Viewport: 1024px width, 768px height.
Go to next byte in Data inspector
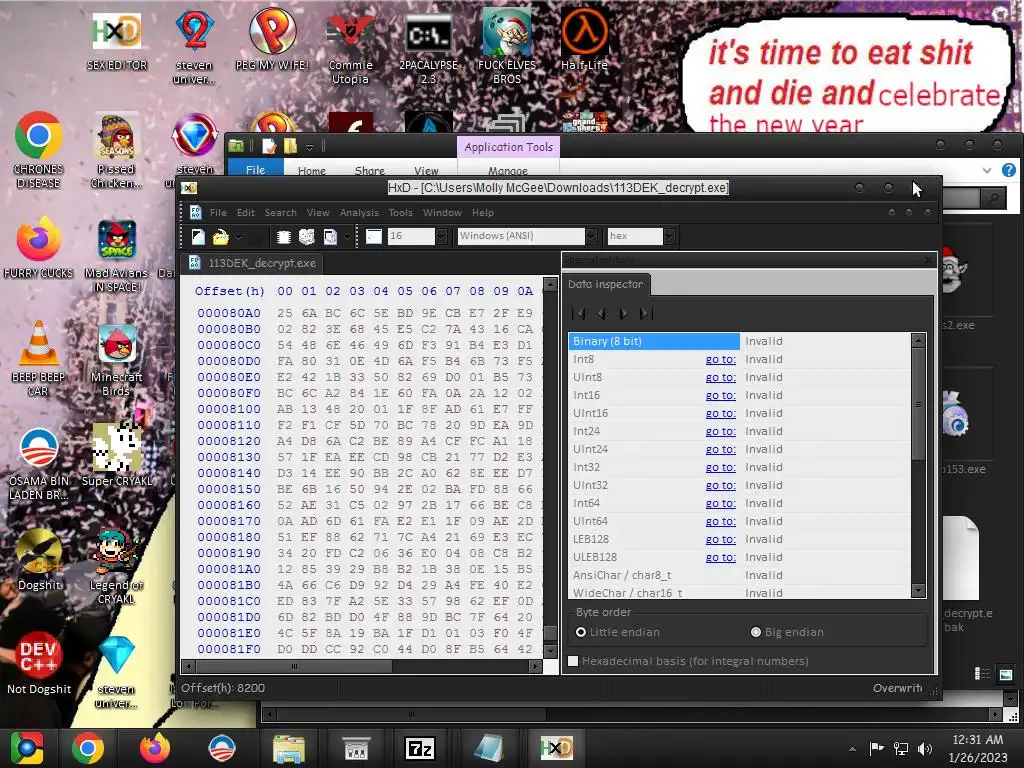pos(623,314)
